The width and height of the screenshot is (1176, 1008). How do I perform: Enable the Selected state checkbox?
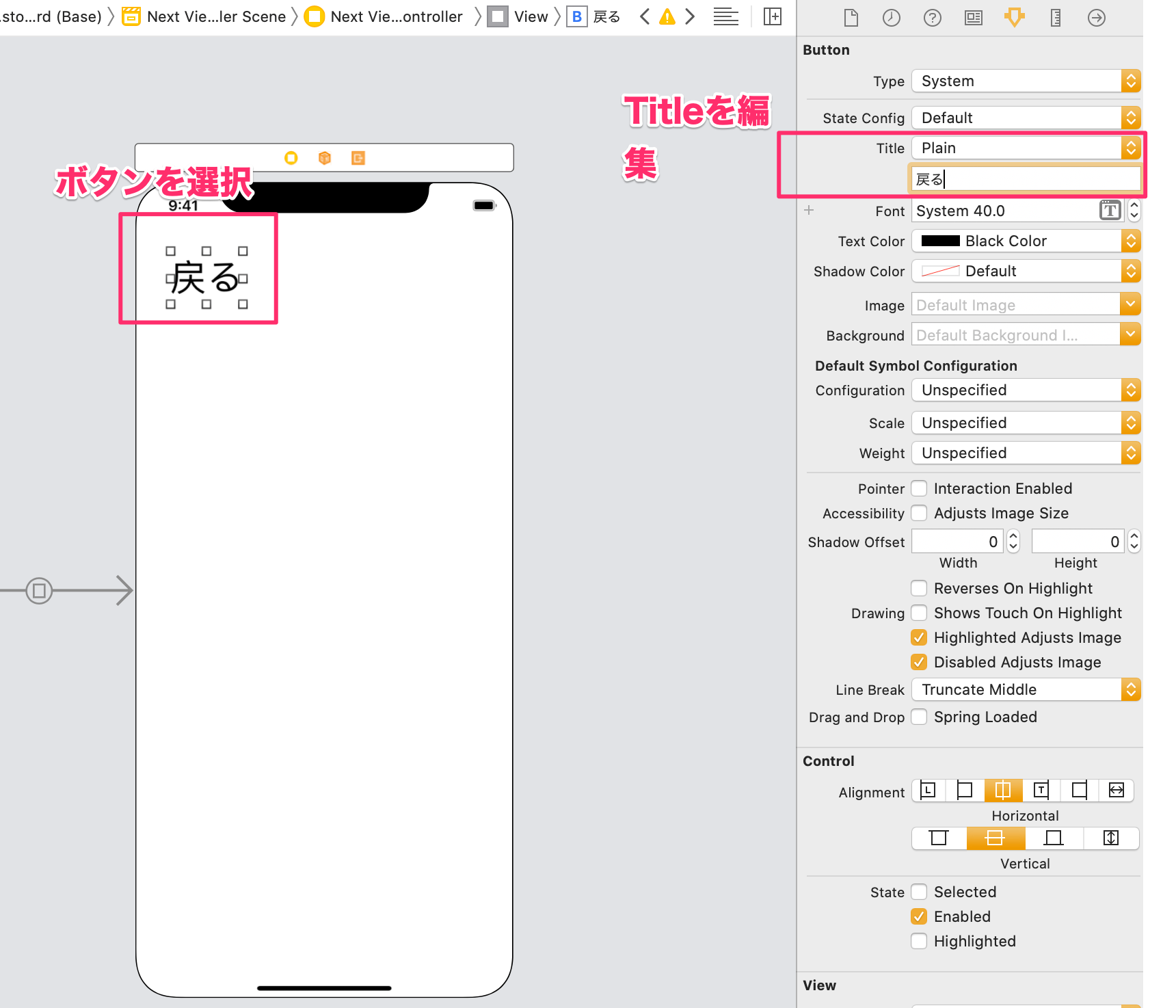pos(919,891)
